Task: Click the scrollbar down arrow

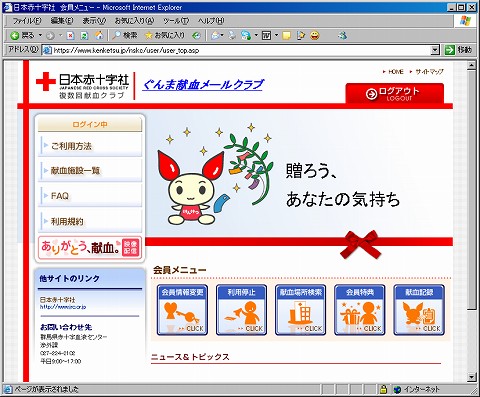Action: [471, 377]
